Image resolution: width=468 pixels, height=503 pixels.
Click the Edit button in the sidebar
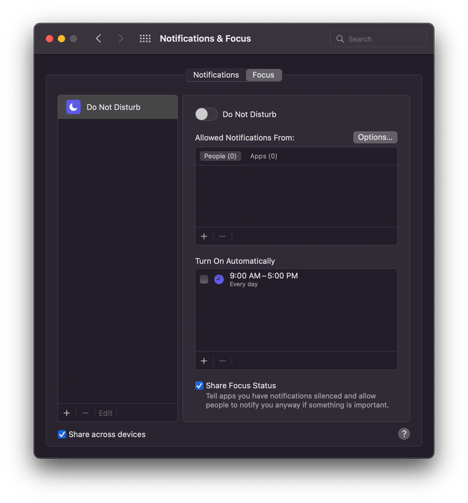pos(105,413)
